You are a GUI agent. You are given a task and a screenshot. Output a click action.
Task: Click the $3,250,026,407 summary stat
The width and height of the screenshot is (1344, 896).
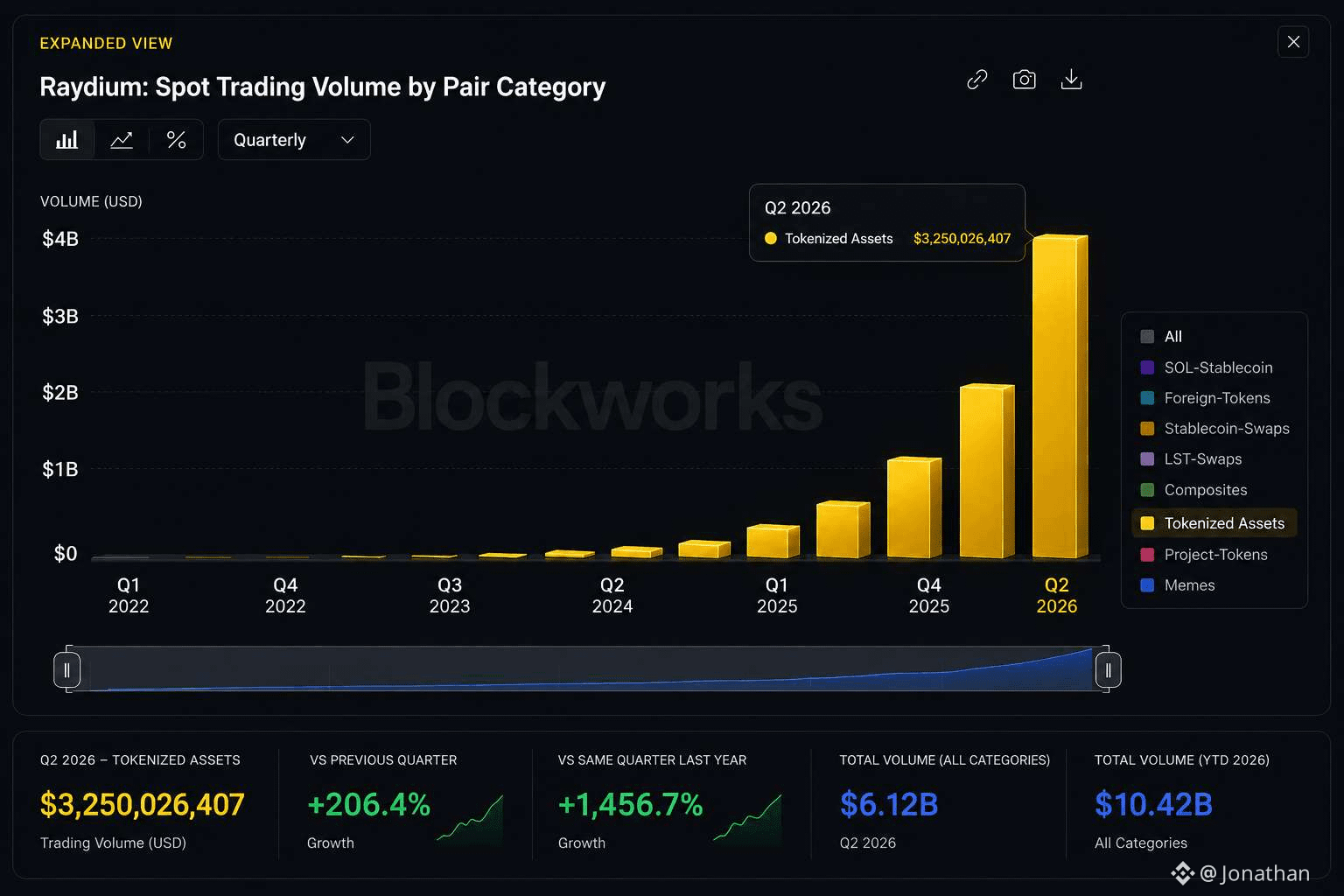143,804
